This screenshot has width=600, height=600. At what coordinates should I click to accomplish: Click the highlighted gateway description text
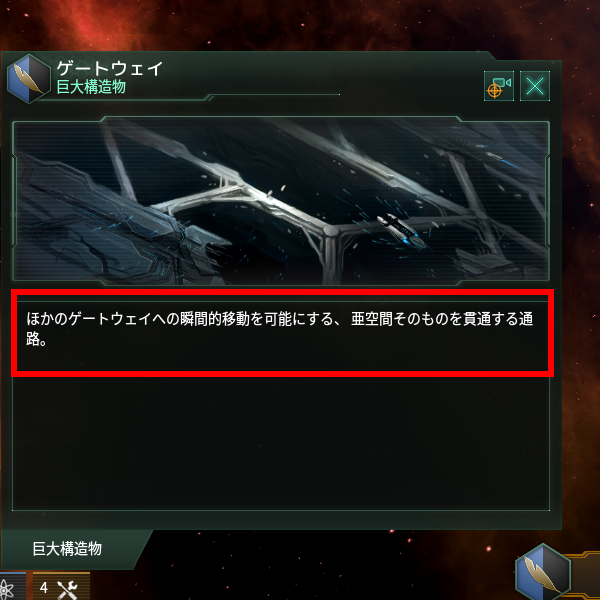(280, 329)
